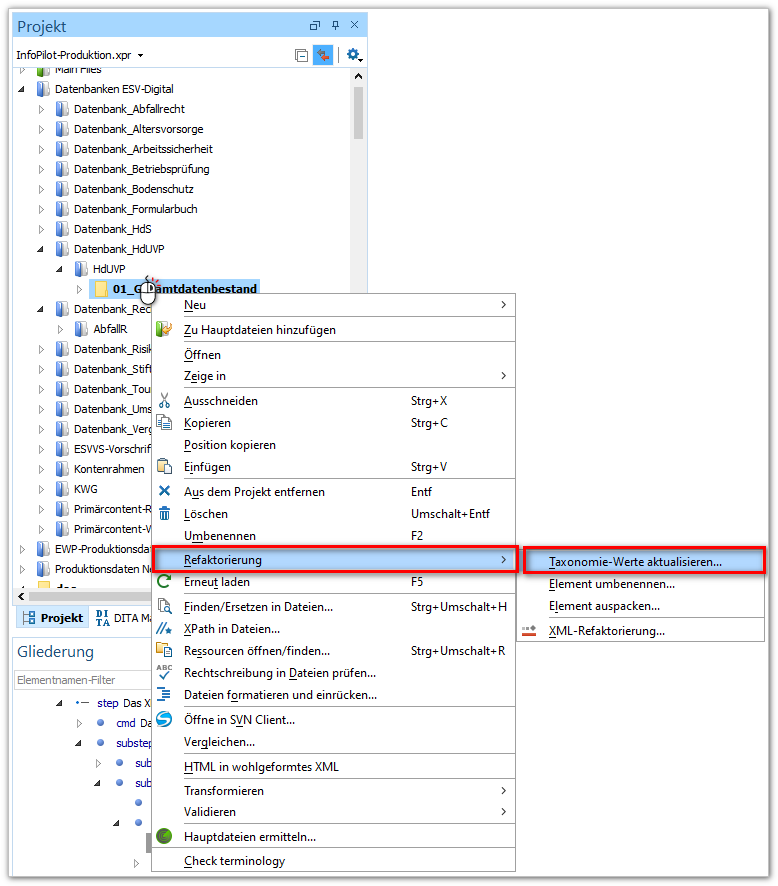Click the Collapse All icon in Projekt toolbar
Viewport: 778px width, 886px height.
(x=302, y=55)
